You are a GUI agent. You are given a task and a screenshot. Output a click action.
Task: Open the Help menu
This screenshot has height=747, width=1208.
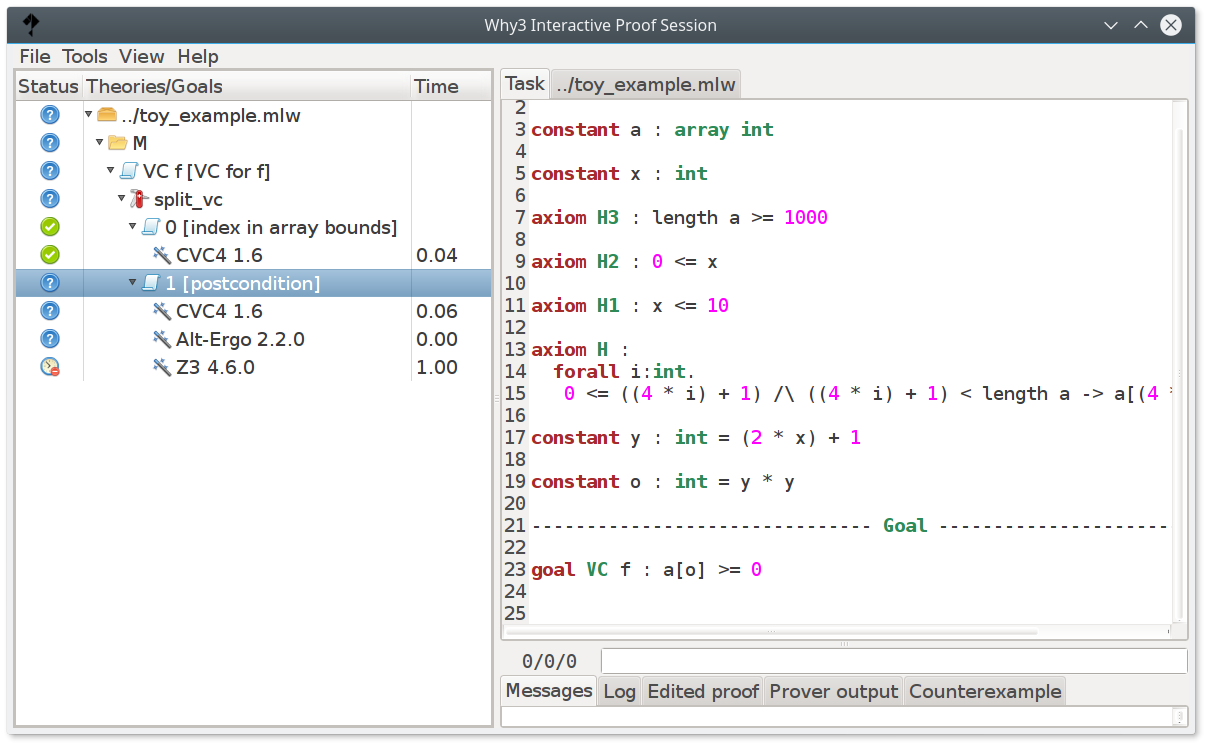[198, 56]
